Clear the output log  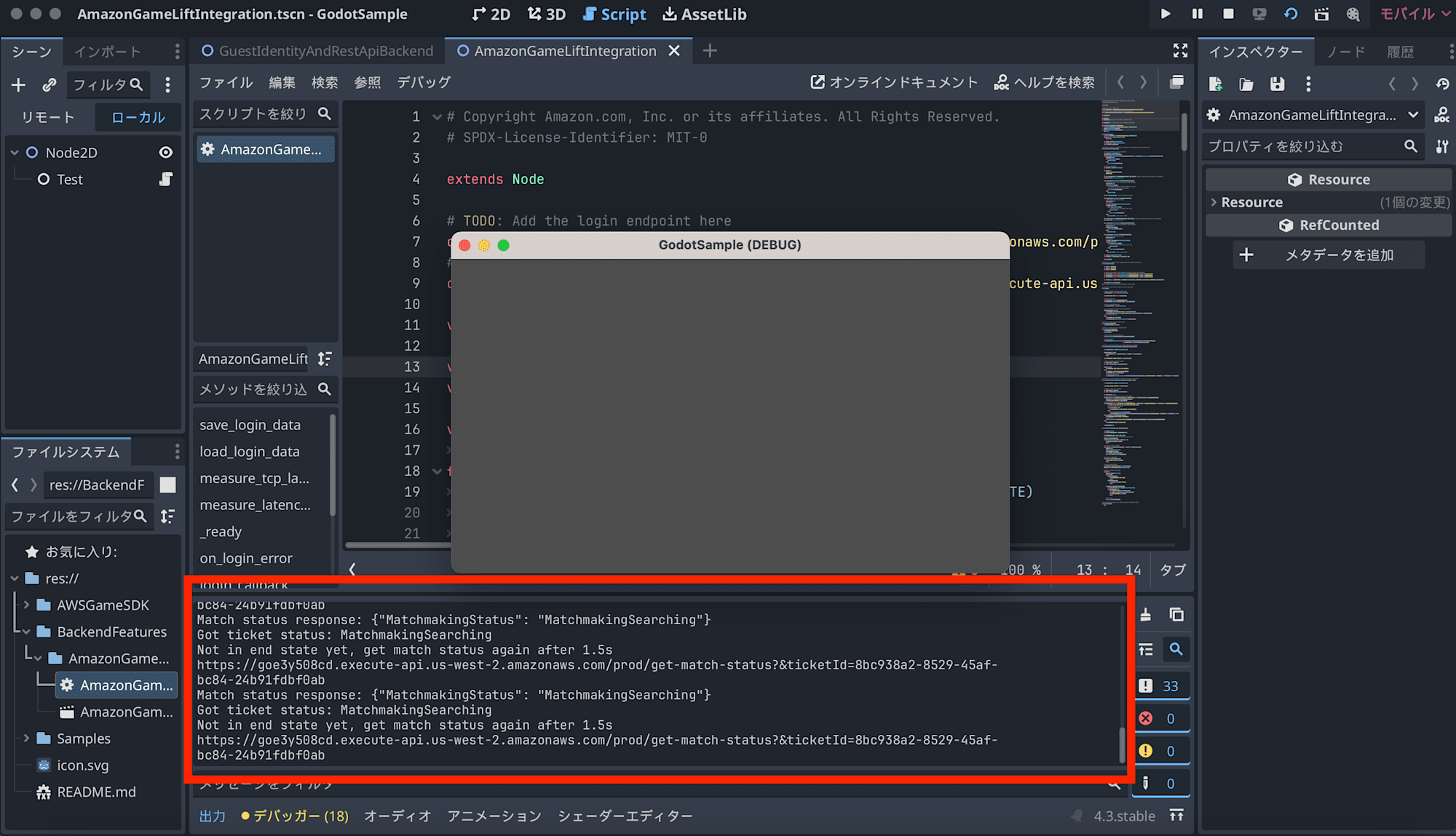[1145, 615]
